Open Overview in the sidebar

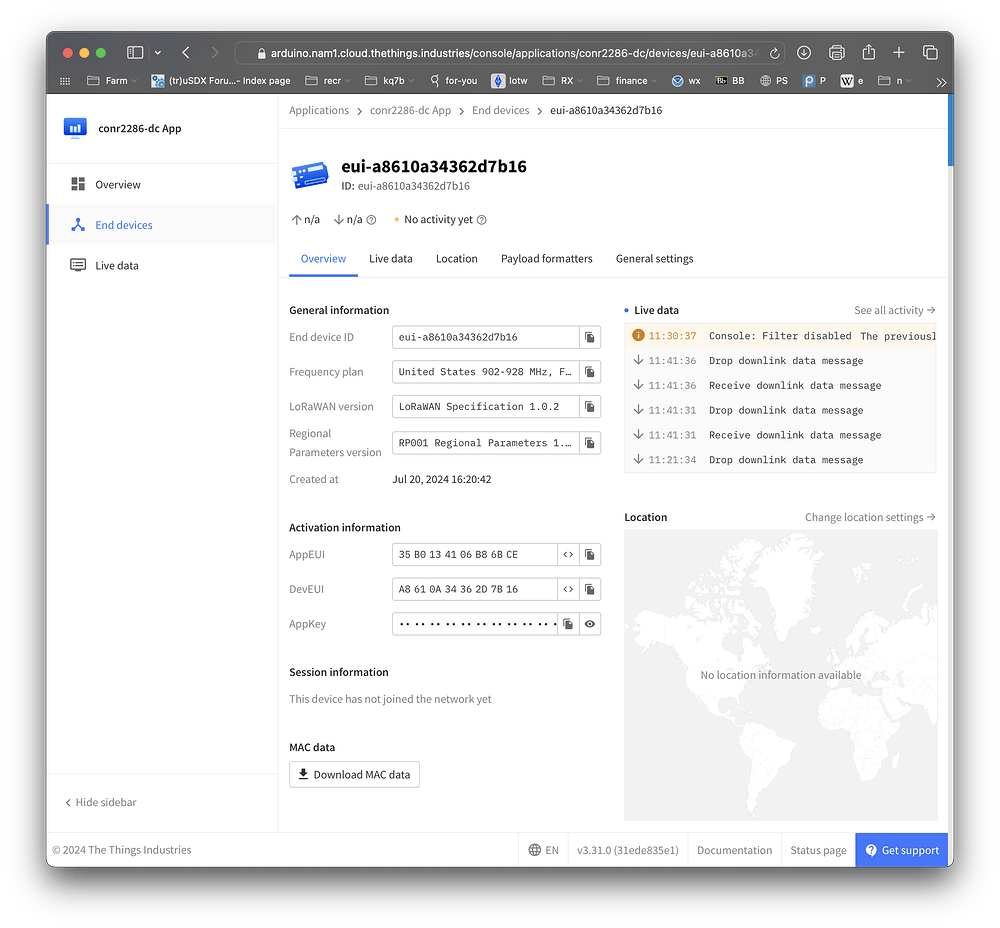(x=162, y=184)
